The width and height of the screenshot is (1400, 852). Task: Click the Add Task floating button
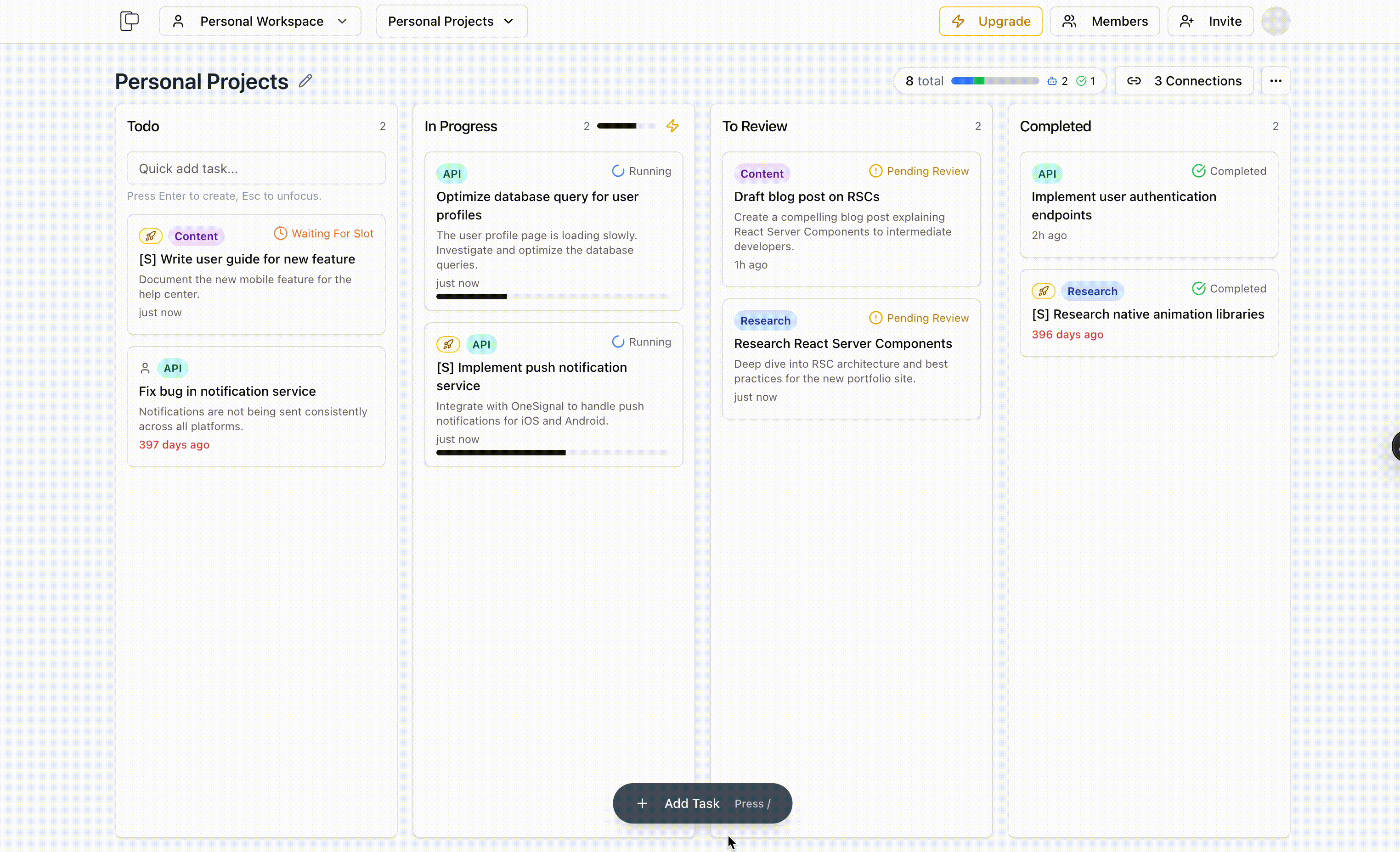tap(702, 803)
